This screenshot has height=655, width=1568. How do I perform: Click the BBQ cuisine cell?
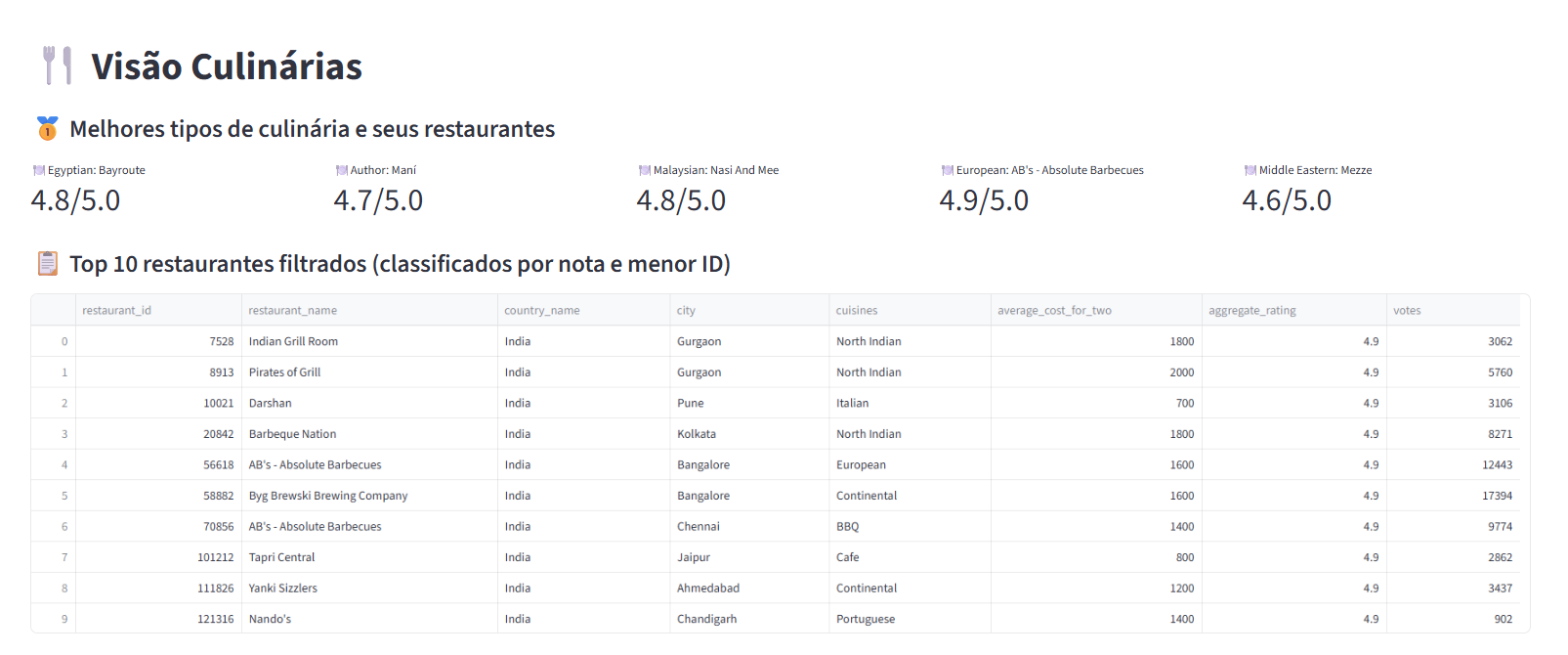[x=910, y=526]
